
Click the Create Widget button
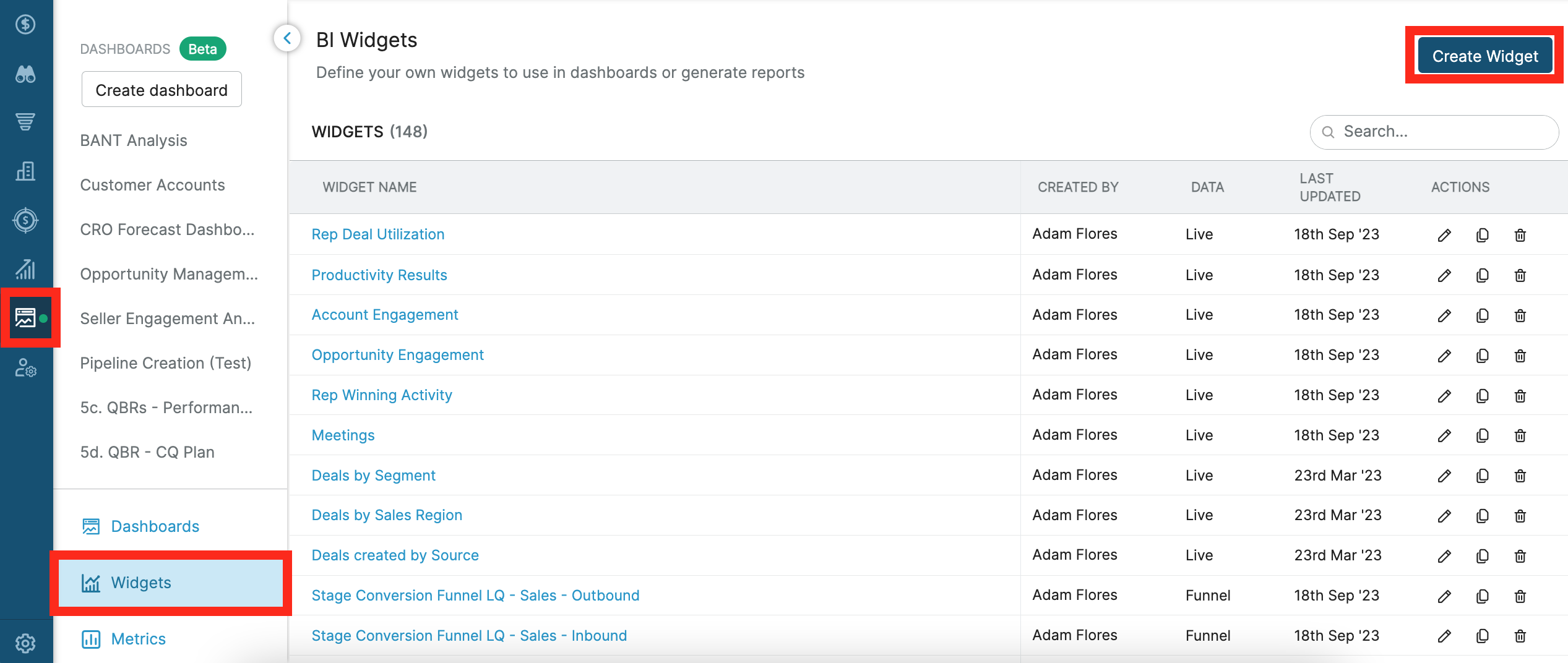pyautogui.click(x=1485, y=56)
